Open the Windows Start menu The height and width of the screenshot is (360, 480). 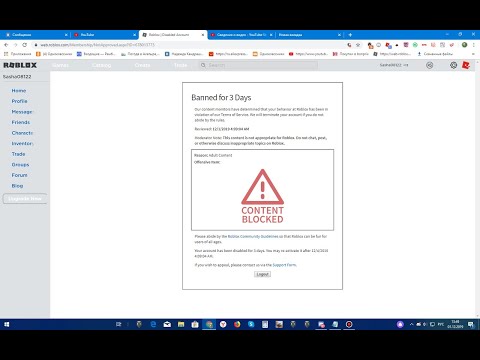tap(6, 324)
